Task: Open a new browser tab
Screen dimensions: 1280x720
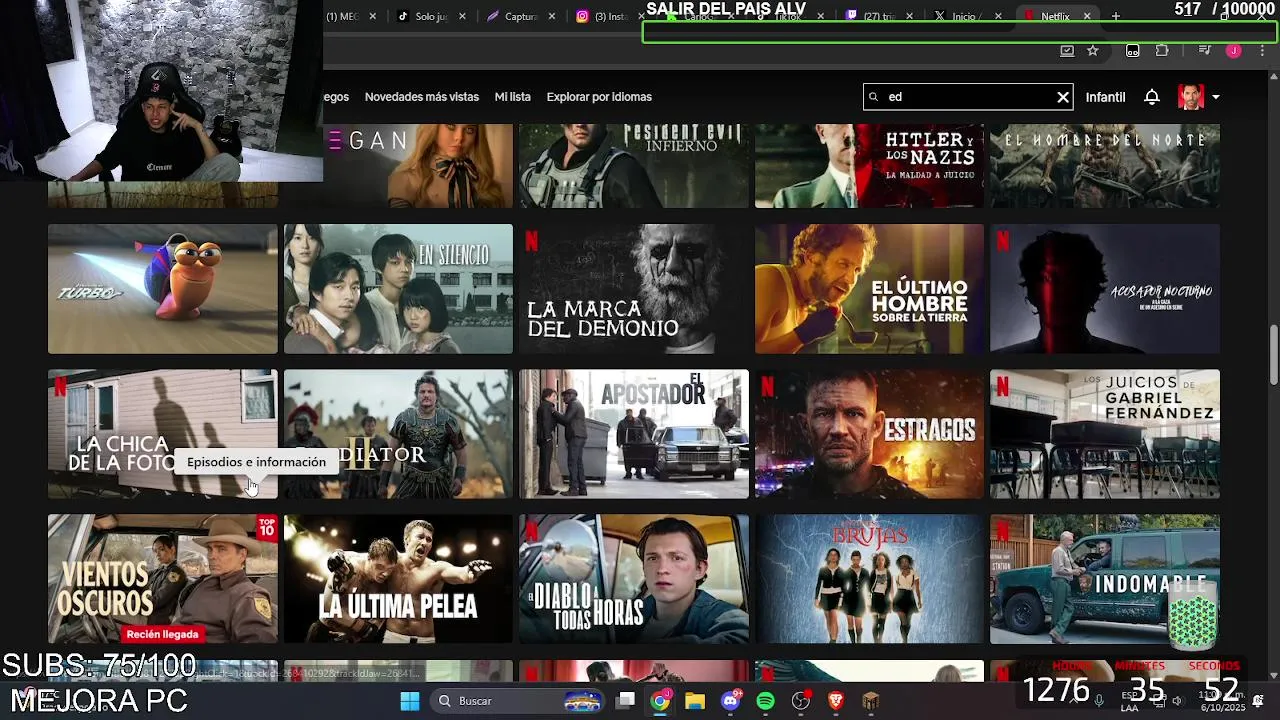Action: click(x=1116, y=16)
